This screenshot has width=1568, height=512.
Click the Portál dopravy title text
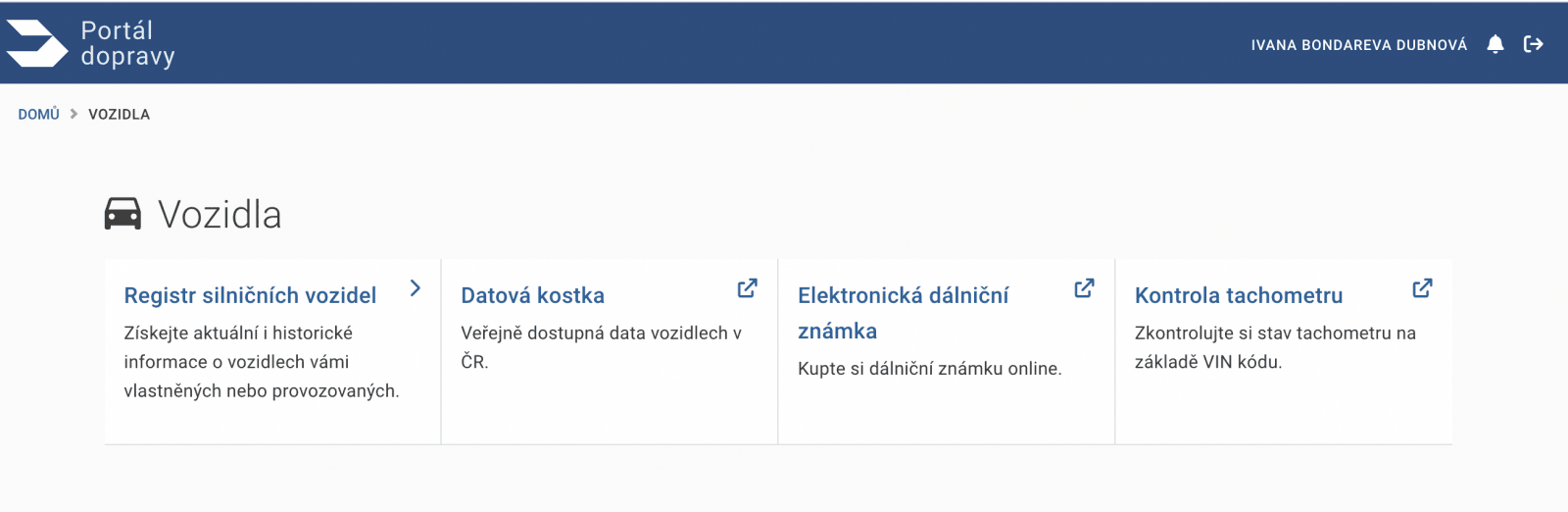click(x=127, y=43)
